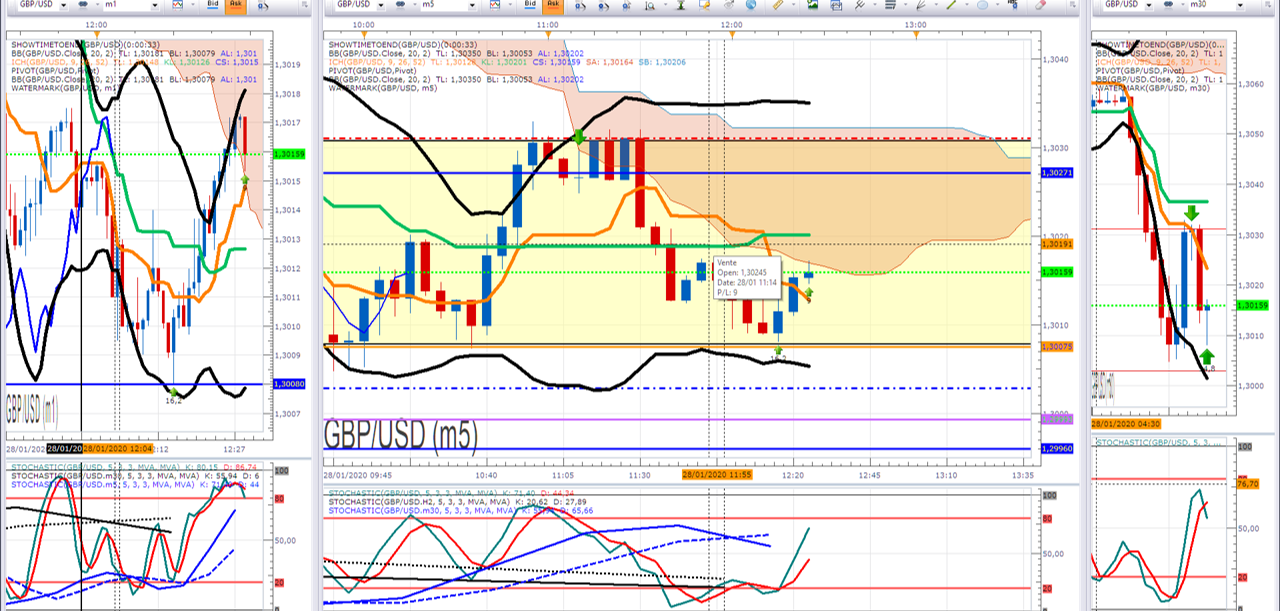The height and width of the screenshot is (611, 1280).
Task: Select the parallel lines drawing tool
Action: pos(860,5)
